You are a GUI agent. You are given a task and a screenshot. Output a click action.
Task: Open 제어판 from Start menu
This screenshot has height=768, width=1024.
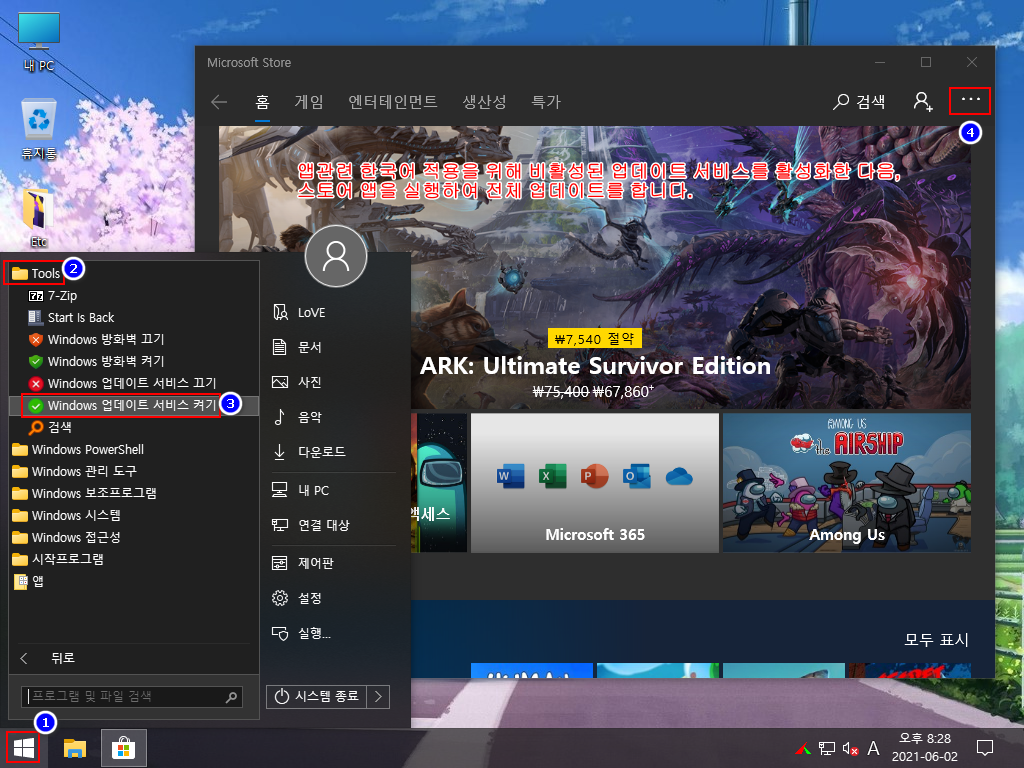303,562
